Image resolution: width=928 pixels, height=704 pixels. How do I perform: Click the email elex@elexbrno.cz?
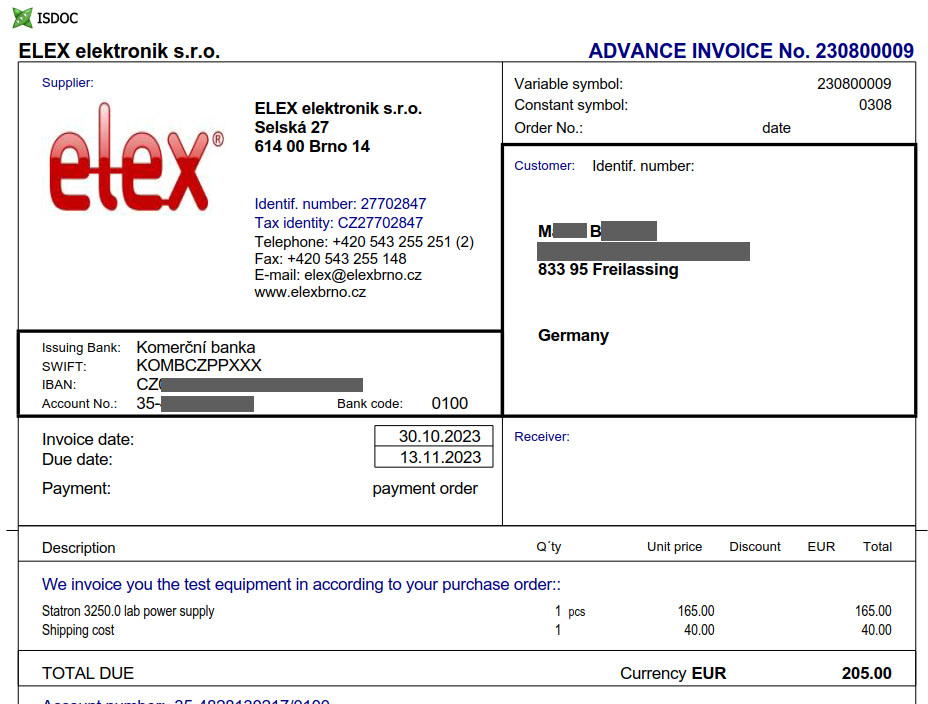[363, 275]
